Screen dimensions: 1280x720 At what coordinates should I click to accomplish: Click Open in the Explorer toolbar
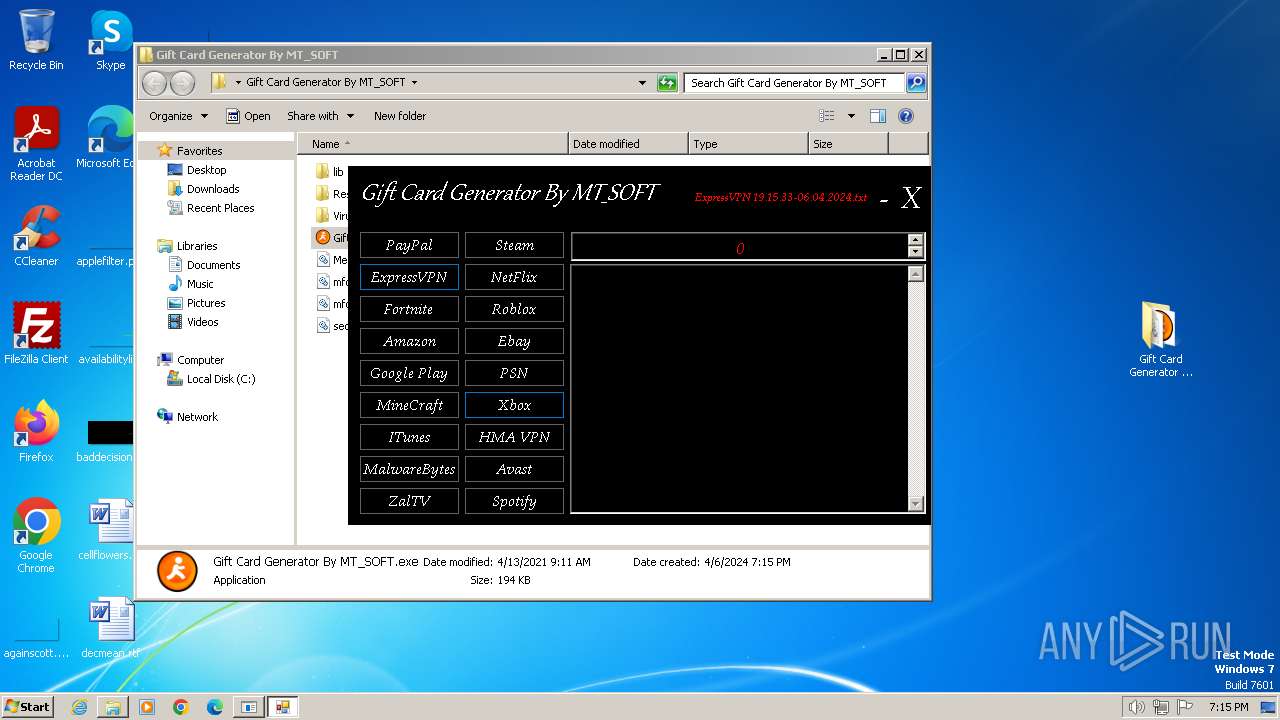248,116
